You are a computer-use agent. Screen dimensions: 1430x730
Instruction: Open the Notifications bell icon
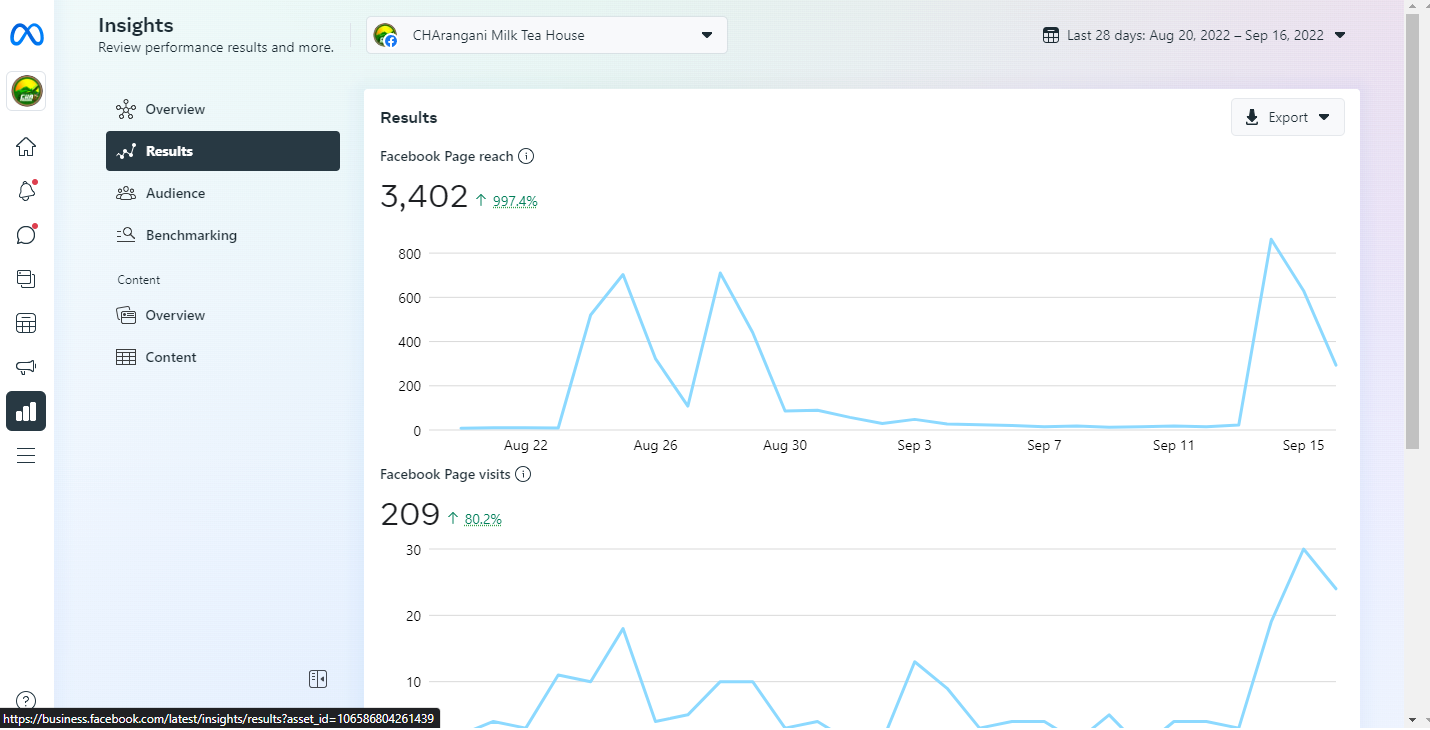(x=26, y=191)
